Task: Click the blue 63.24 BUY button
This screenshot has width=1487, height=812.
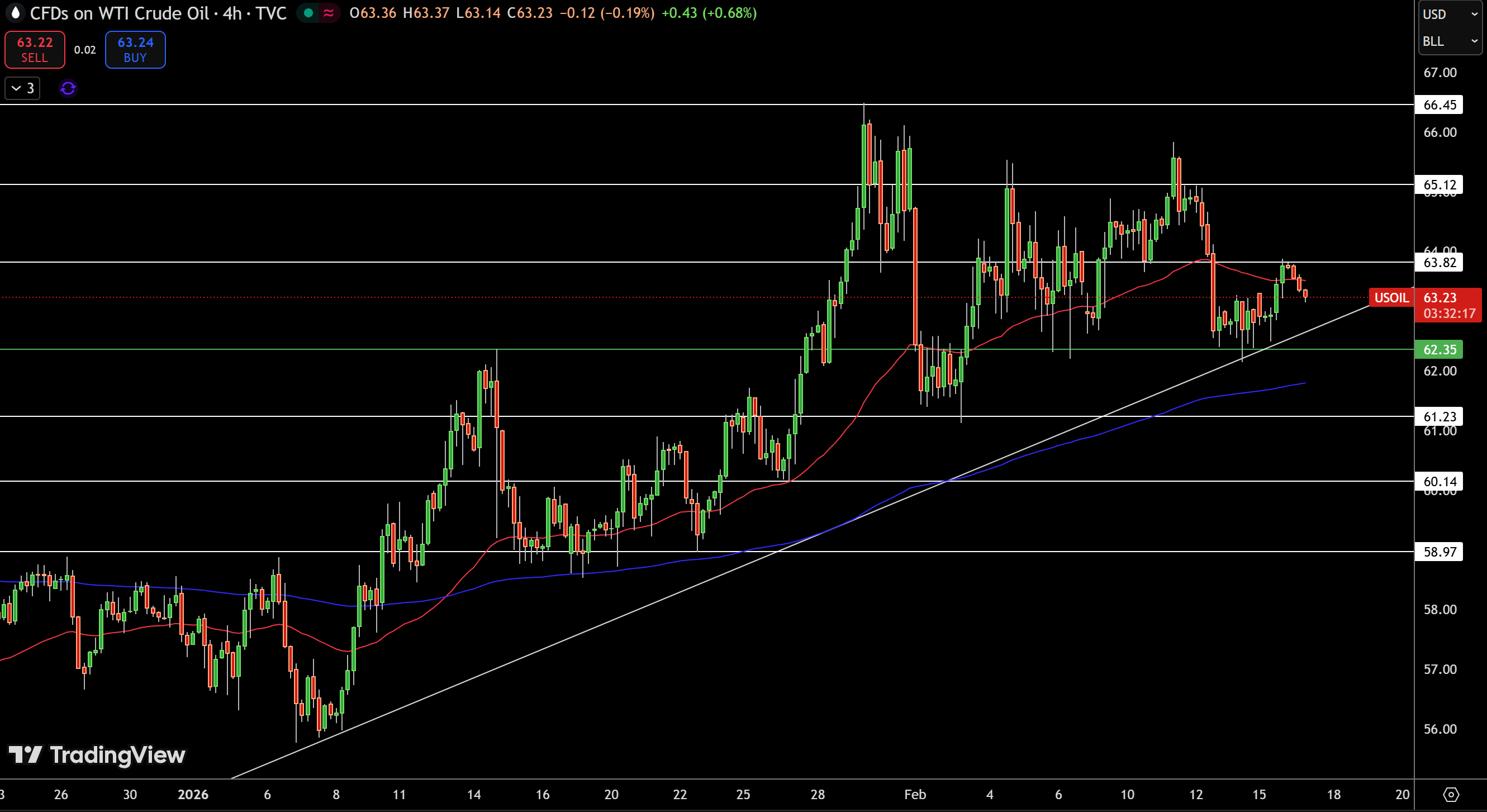Action: [x=135, y=50]
